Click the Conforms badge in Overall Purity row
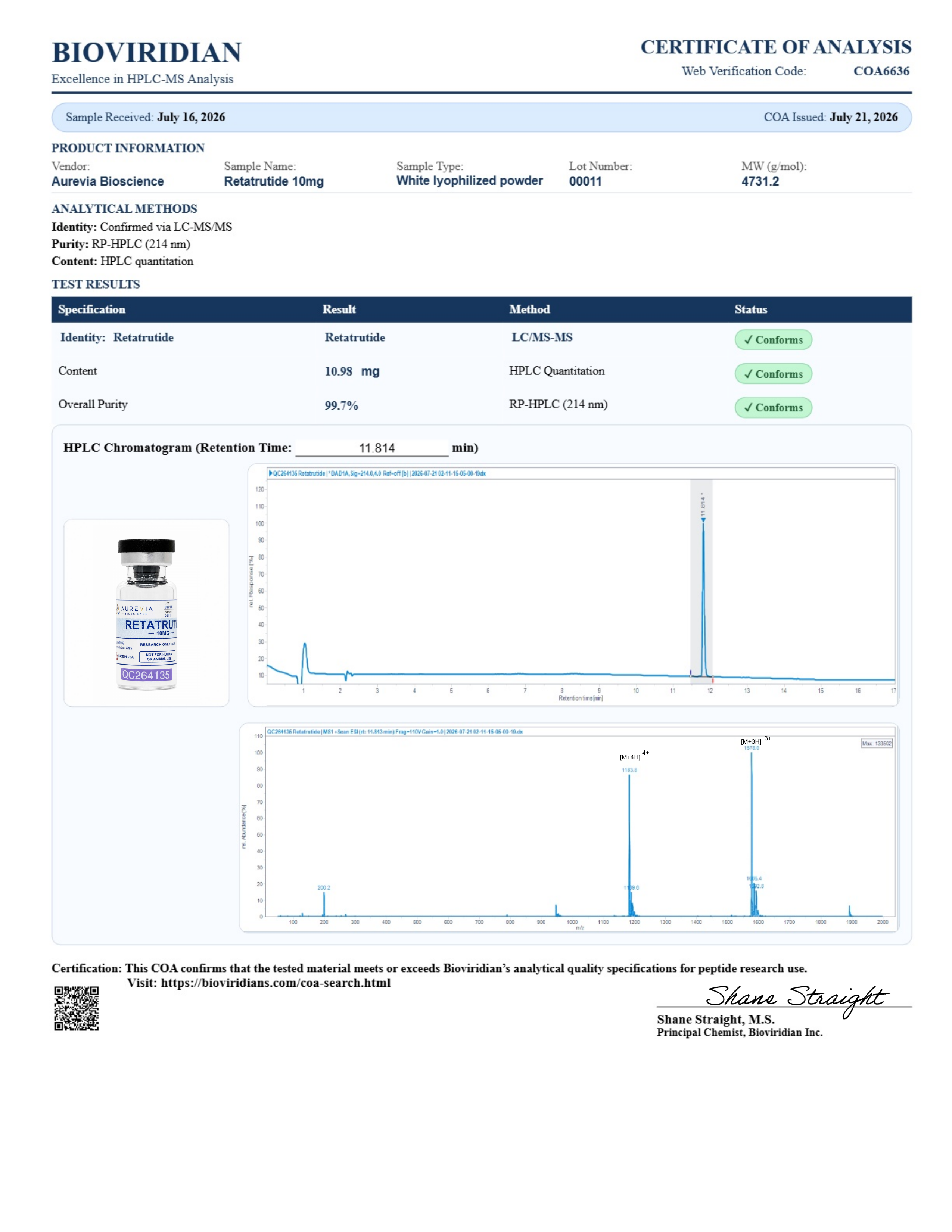The height and width of the screenshot is (1232, 952). (773, 407)
